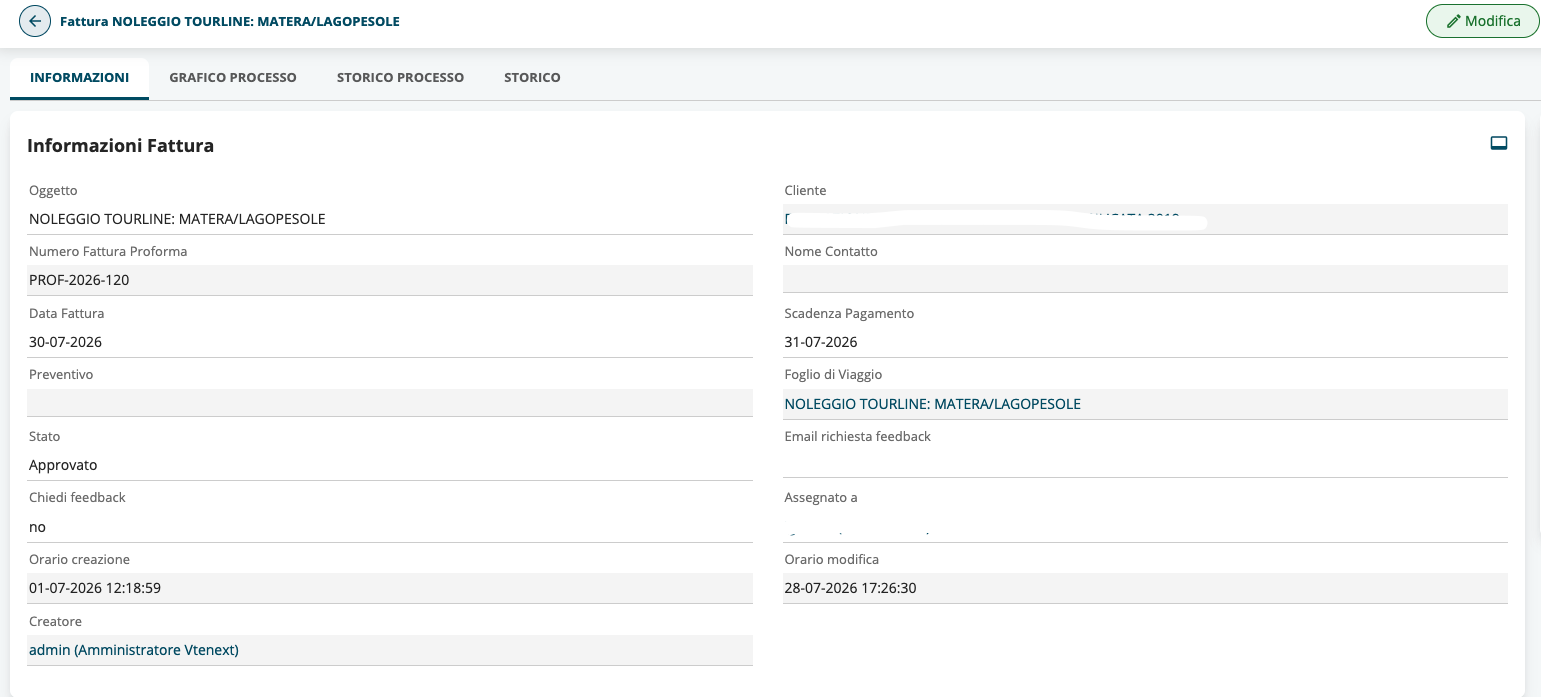Click the empty Nome Contatto field

pyautogui.click(x=1145, y=279)
